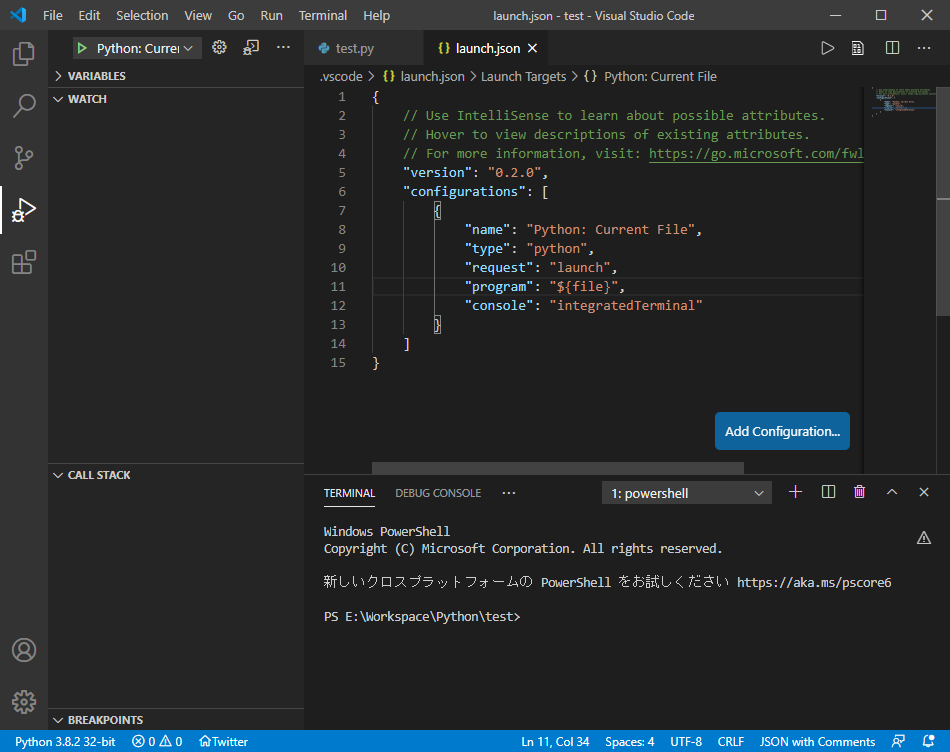Split the terminal pane
The width and height of the screenshot is (950, 752).
pyautogui.click(x=828, y=492)
